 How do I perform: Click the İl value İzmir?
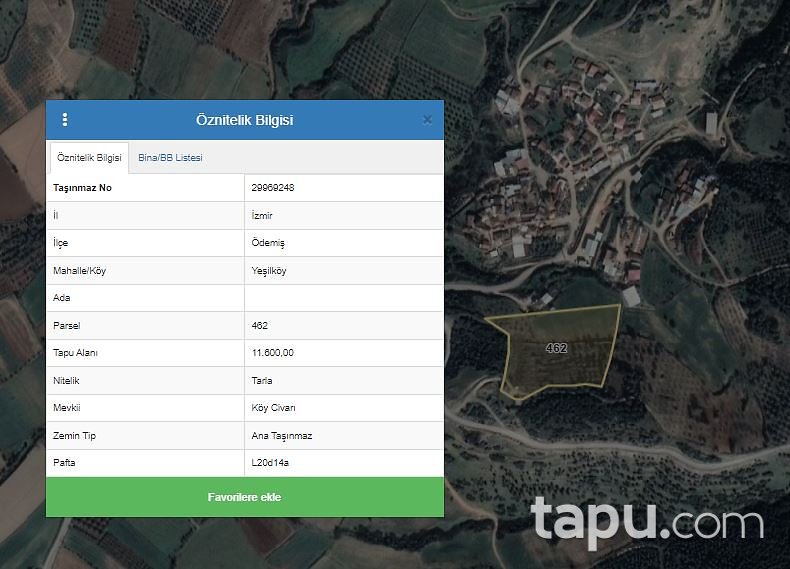pyautogui.click(x=262, y=216)
